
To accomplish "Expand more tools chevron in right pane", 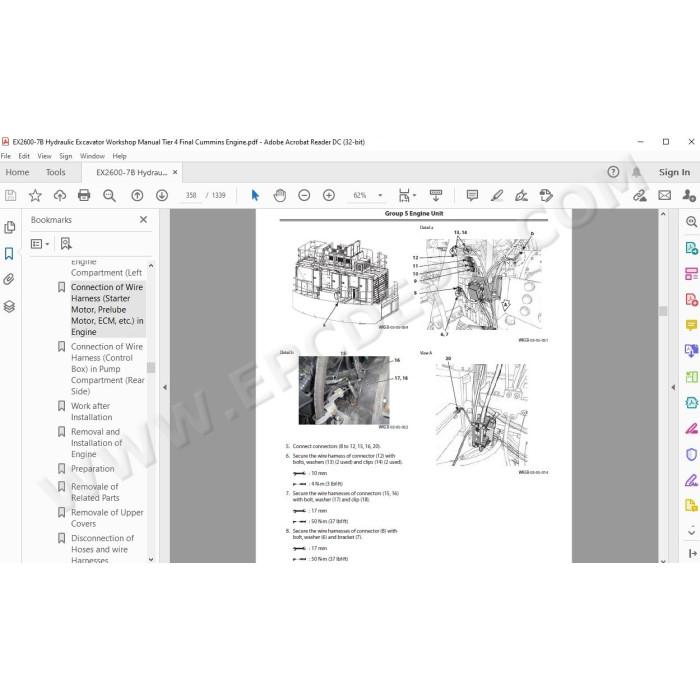I will 691,532.
